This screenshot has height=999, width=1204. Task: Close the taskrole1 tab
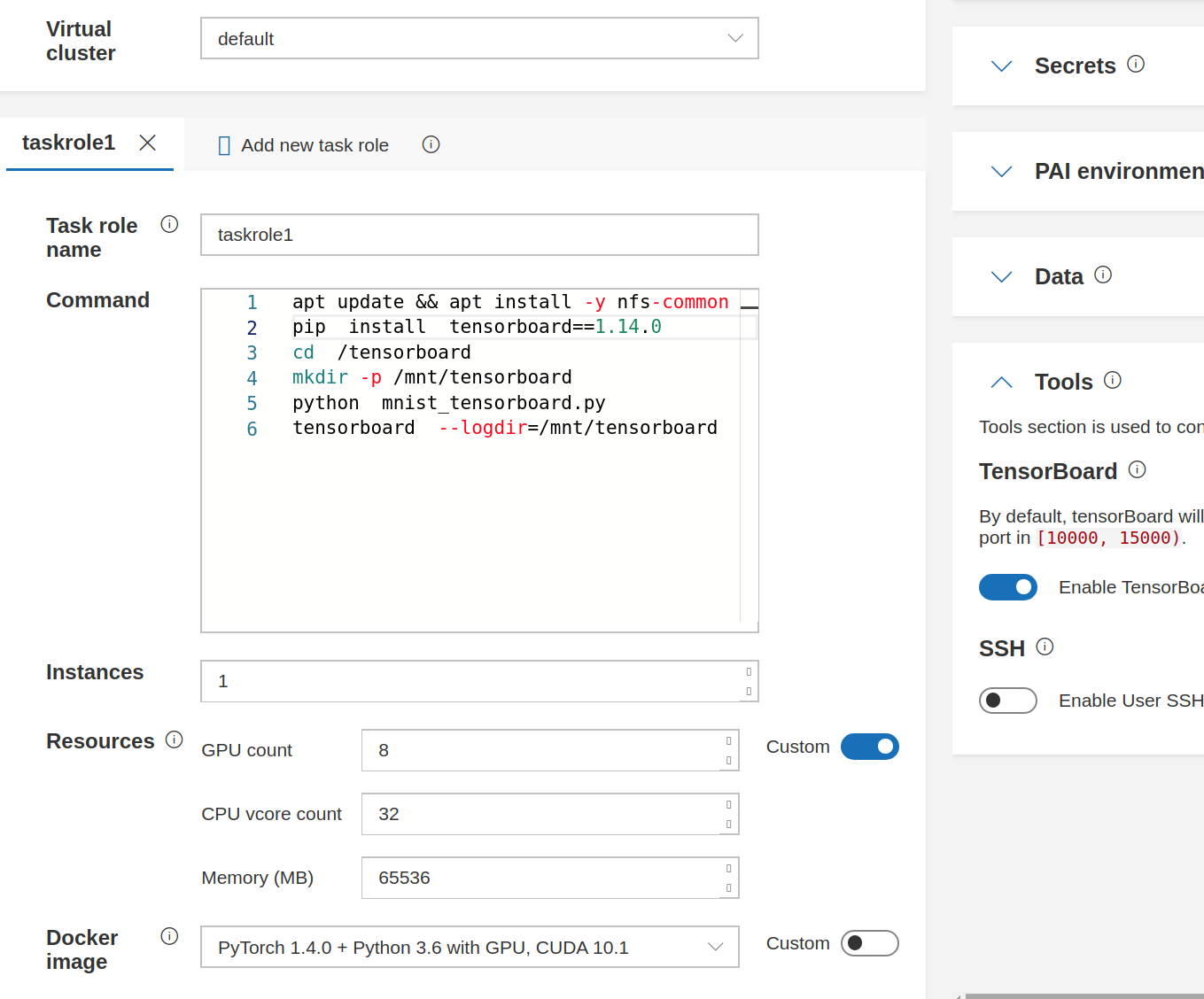(x=147, y=143)
